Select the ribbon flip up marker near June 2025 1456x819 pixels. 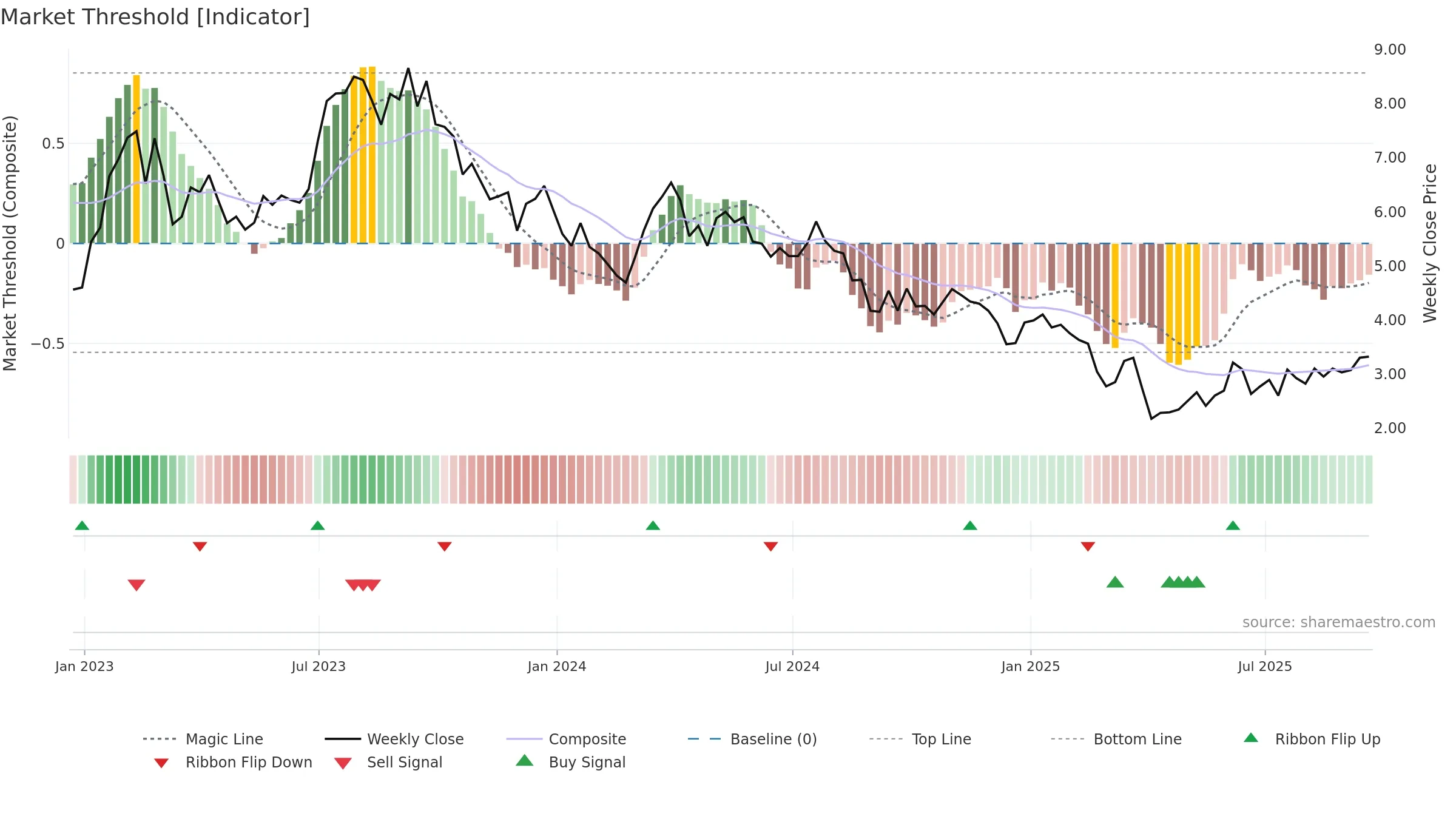[1233, 525]
